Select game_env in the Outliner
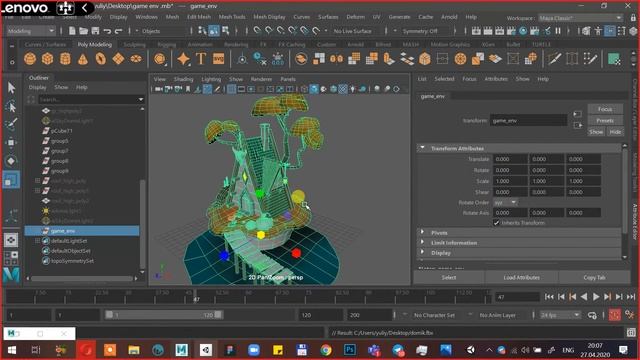The height and width of the screenshot is (360, 640). 82,231
